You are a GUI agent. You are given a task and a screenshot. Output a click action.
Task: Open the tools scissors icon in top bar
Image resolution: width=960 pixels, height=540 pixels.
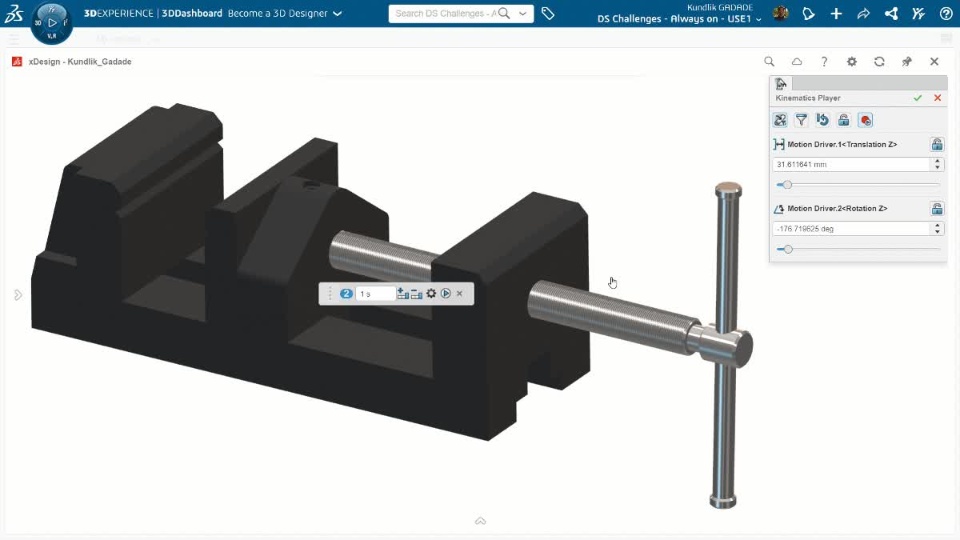(x=918, y=13)
